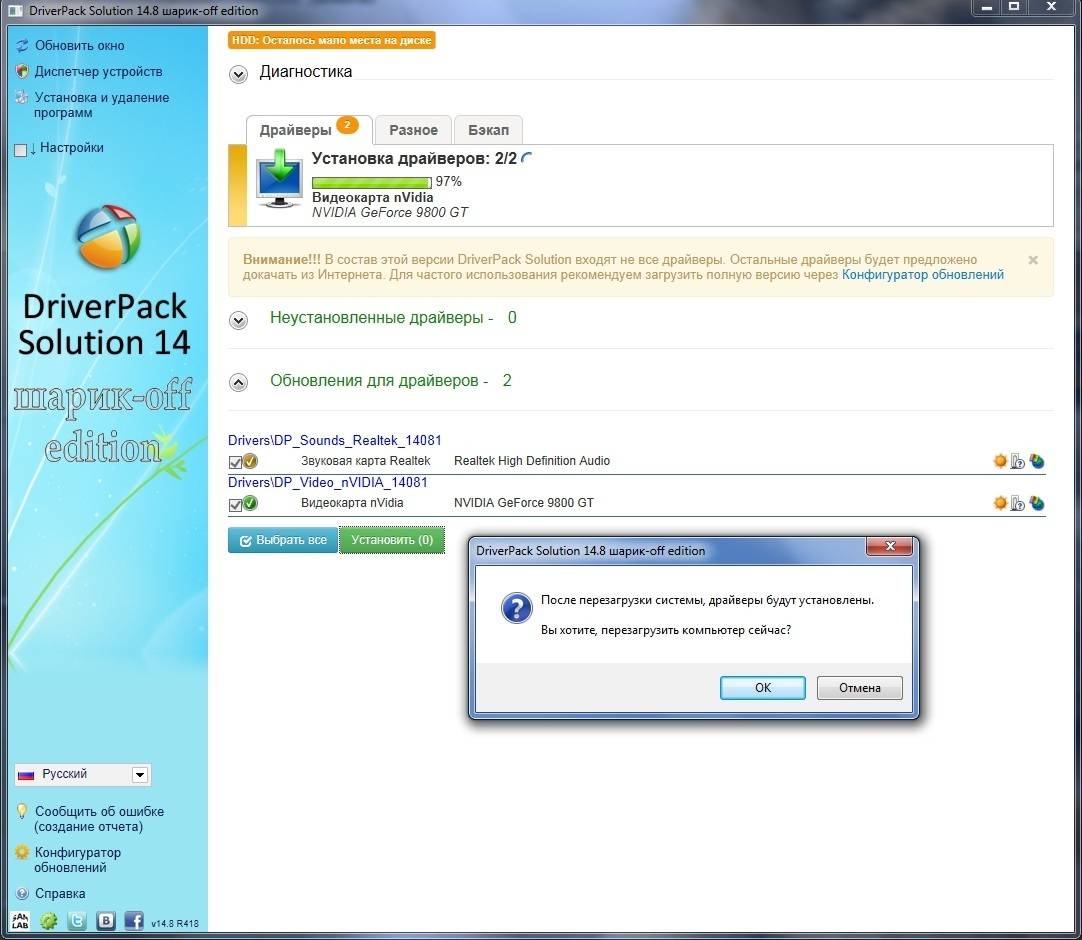Click the lightbulb icon beside Сообщить об ошибке
The width and height of the screenshot is (1082, 940).
coord(22,811)
